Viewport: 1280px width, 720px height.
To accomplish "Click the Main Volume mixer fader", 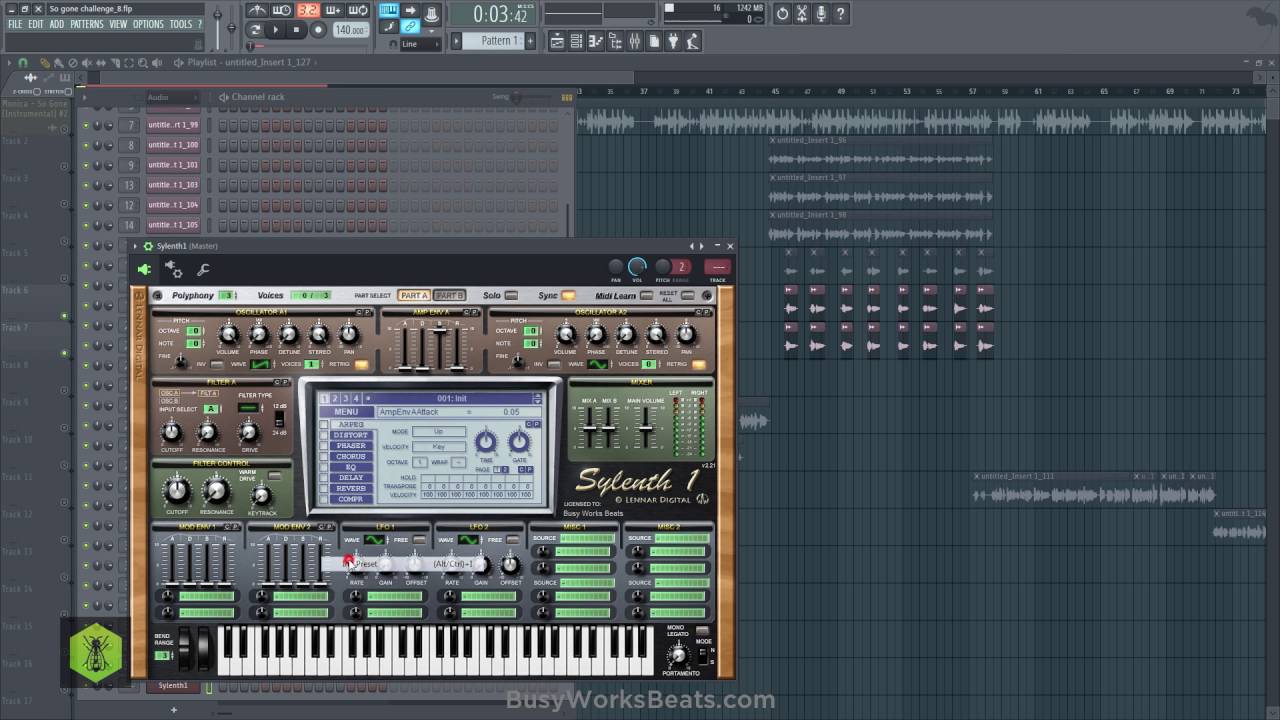I will tap(646, 428).
